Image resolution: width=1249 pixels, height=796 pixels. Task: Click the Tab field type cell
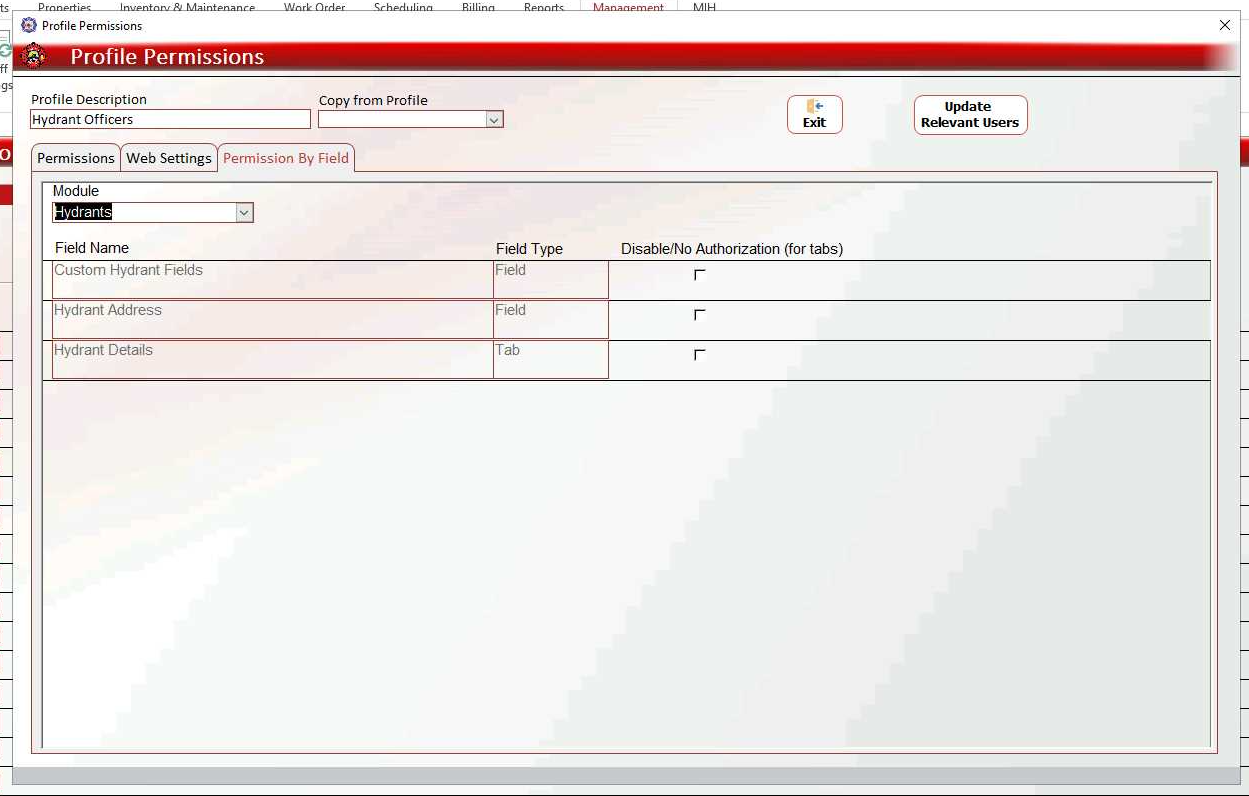click(x=550, y=359)
